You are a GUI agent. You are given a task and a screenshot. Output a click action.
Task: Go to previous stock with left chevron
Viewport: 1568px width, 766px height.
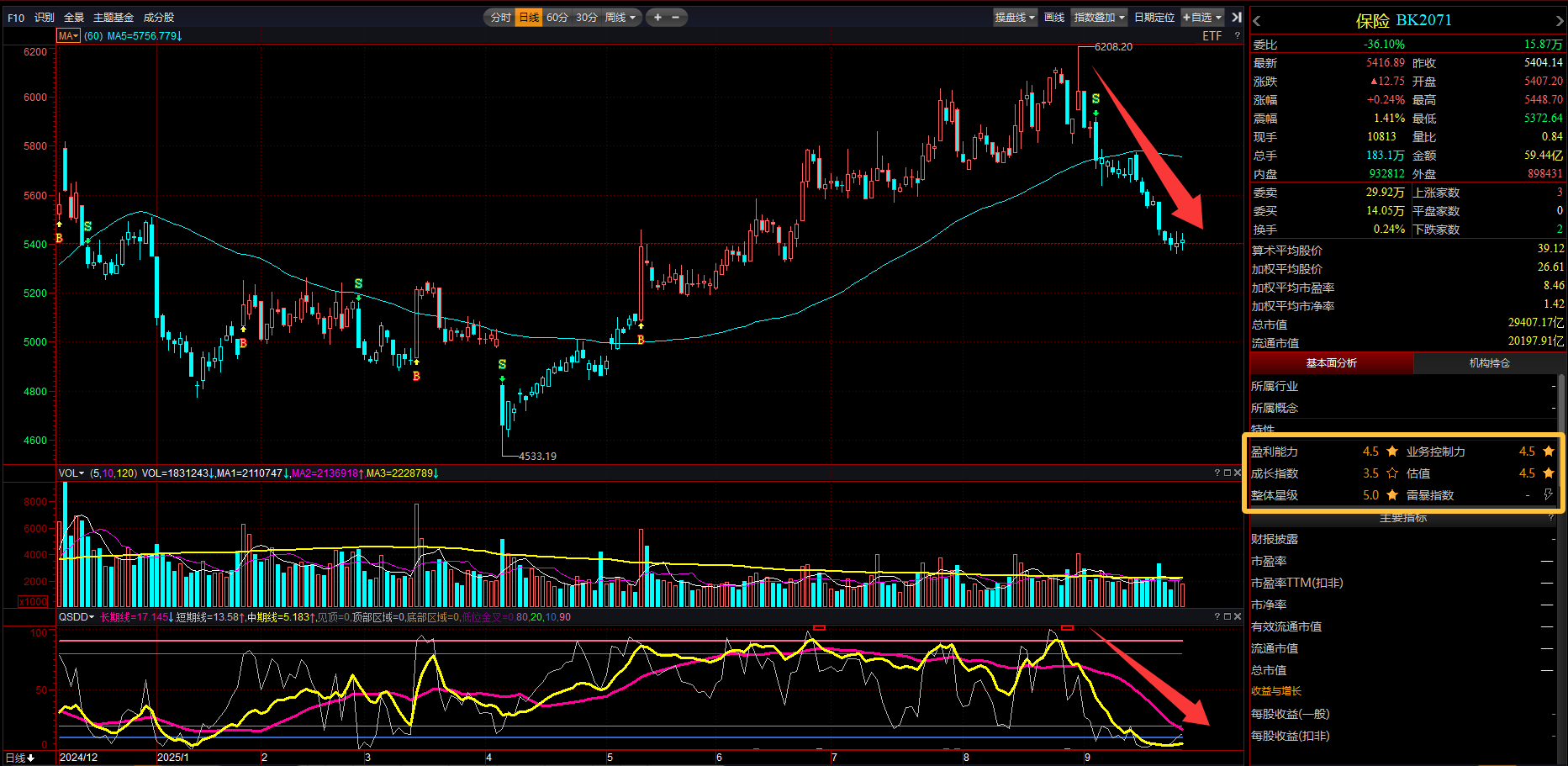tap(1257, 21)
